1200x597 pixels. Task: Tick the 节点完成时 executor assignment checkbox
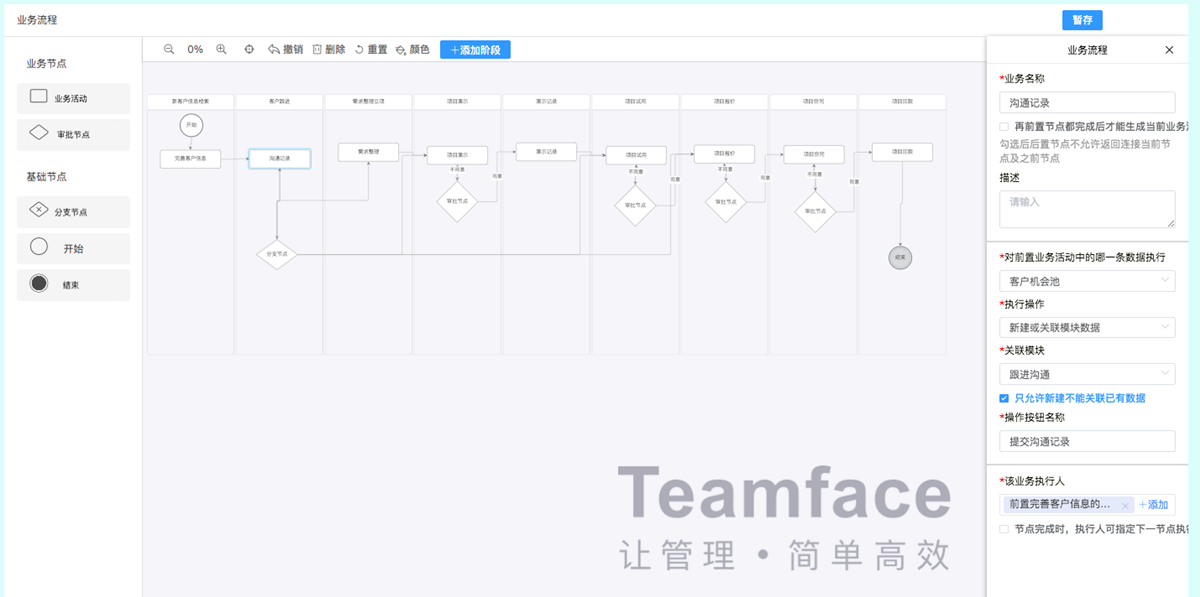[x=1004, y=529]
